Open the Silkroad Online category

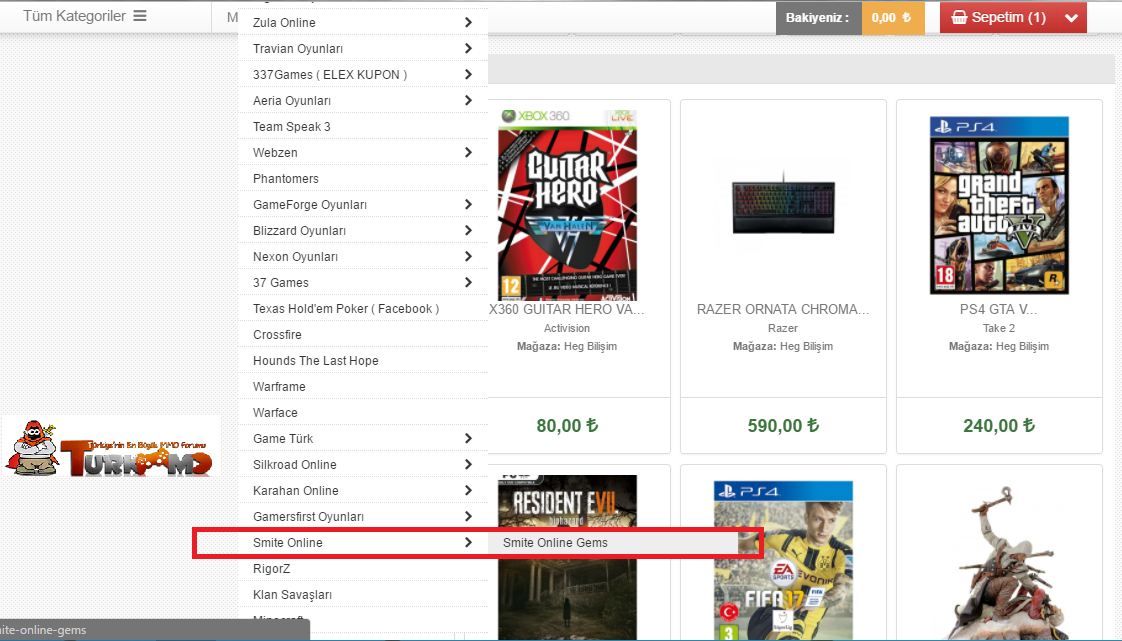[295, 464]
